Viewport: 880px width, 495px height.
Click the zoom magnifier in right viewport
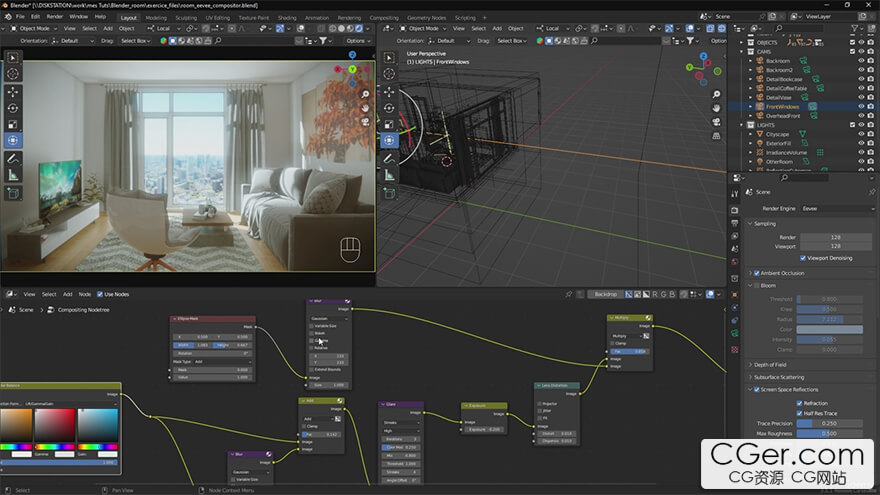click(716, 94)
